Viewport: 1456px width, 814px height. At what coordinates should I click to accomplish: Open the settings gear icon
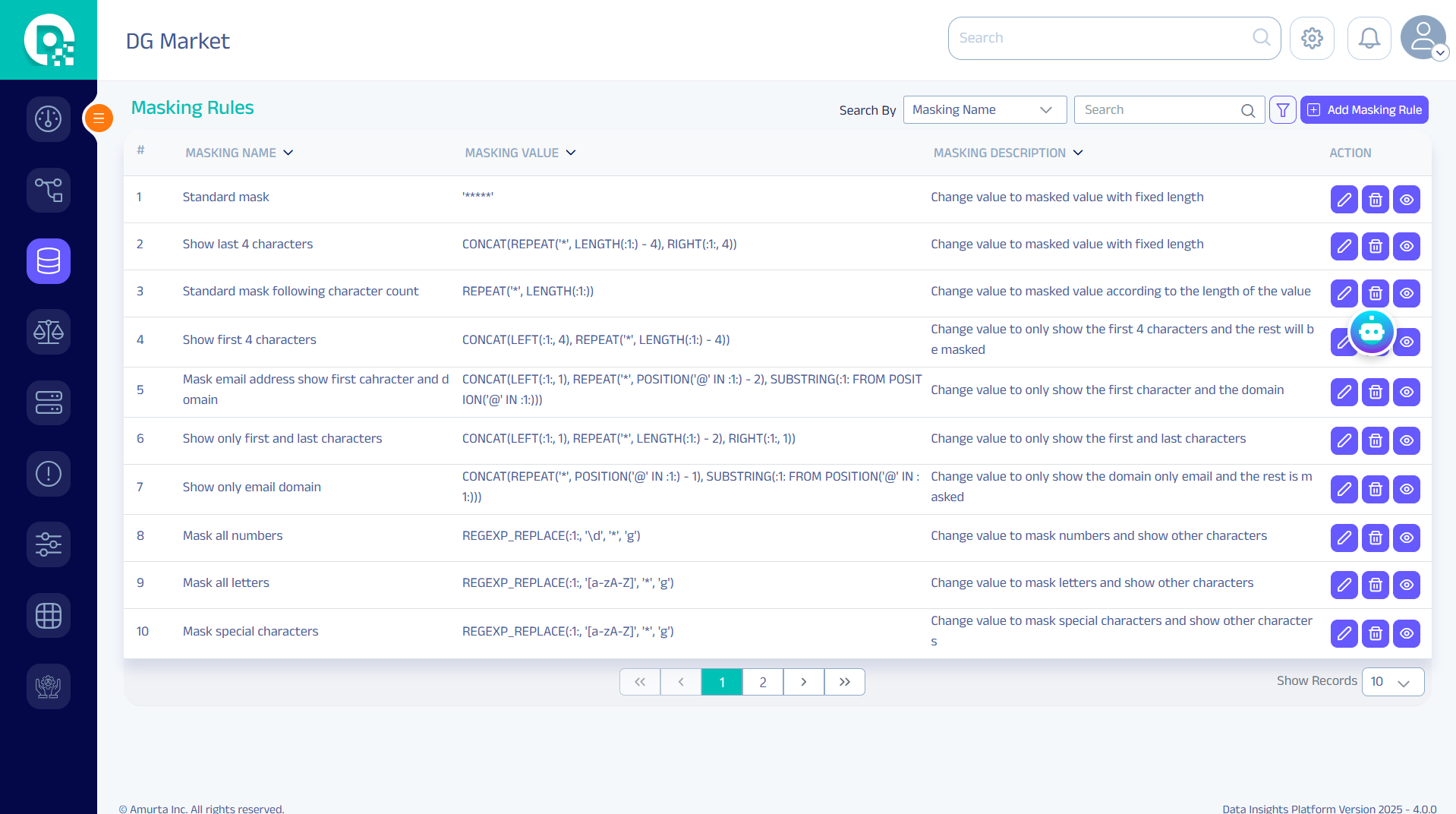click(x=1312, y=38)
